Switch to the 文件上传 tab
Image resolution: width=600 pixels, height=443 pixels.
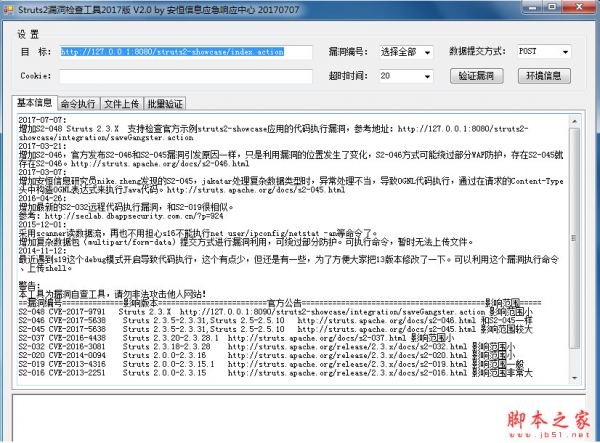122,104
